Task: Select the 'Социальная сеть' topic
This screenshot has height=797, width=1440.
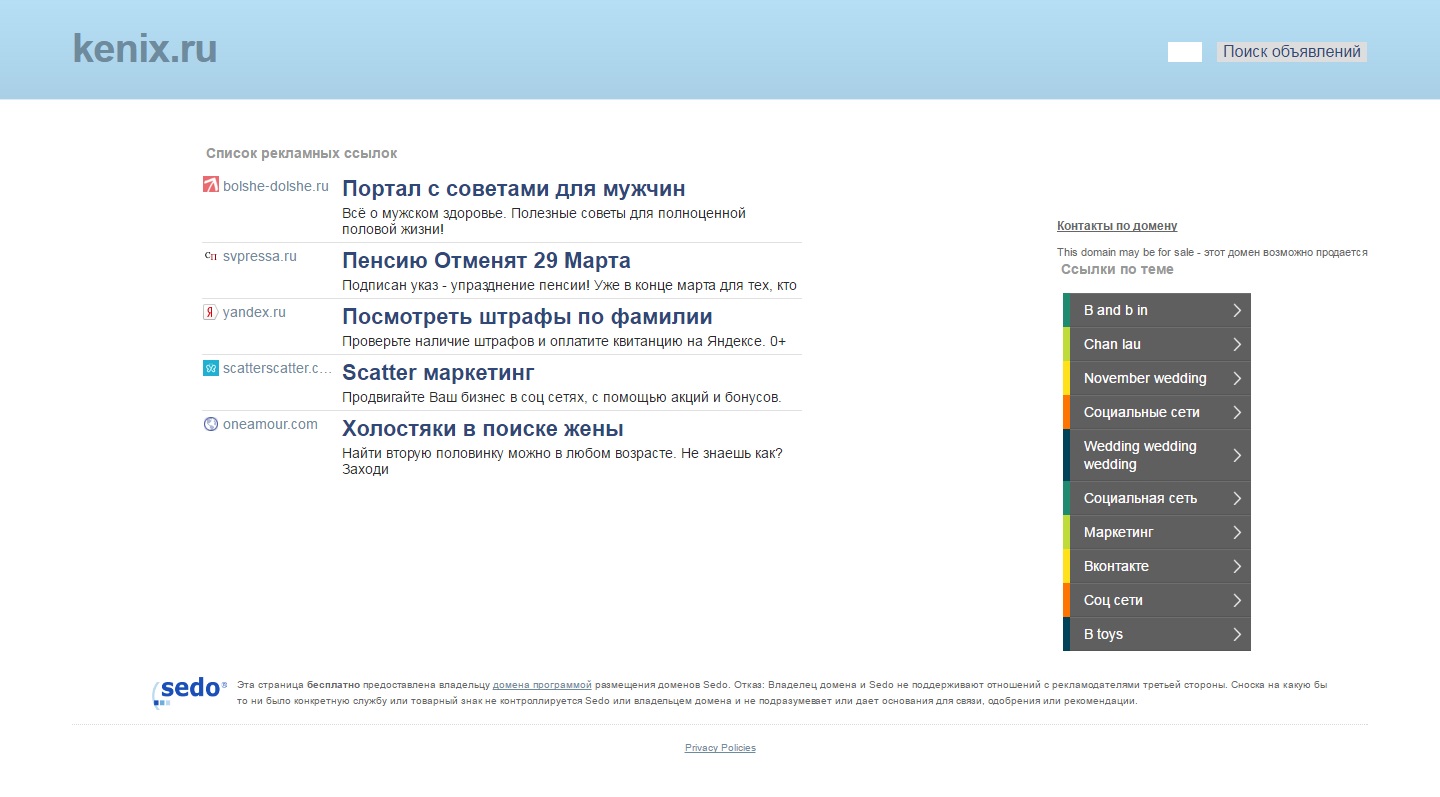Action: [1157, 498]
